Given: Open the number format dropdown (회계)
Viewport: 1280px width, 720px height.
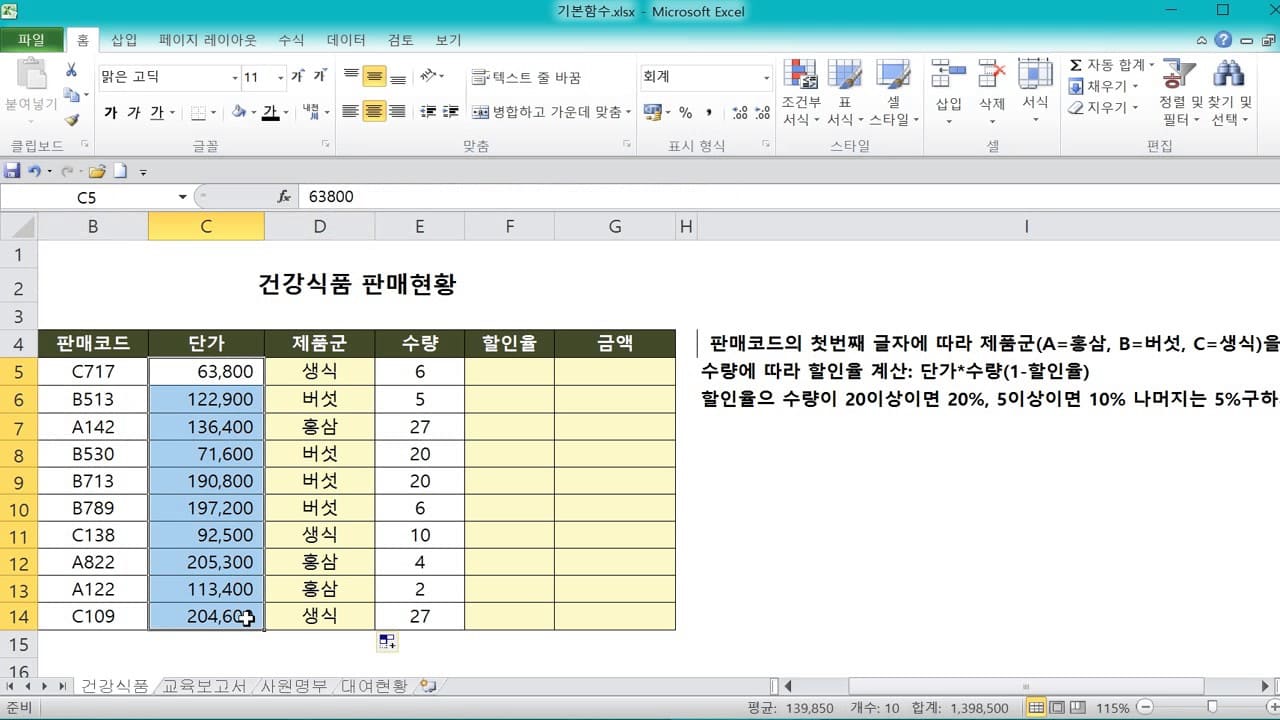Looking at the screenshot, I should click(x=766, y=77).
